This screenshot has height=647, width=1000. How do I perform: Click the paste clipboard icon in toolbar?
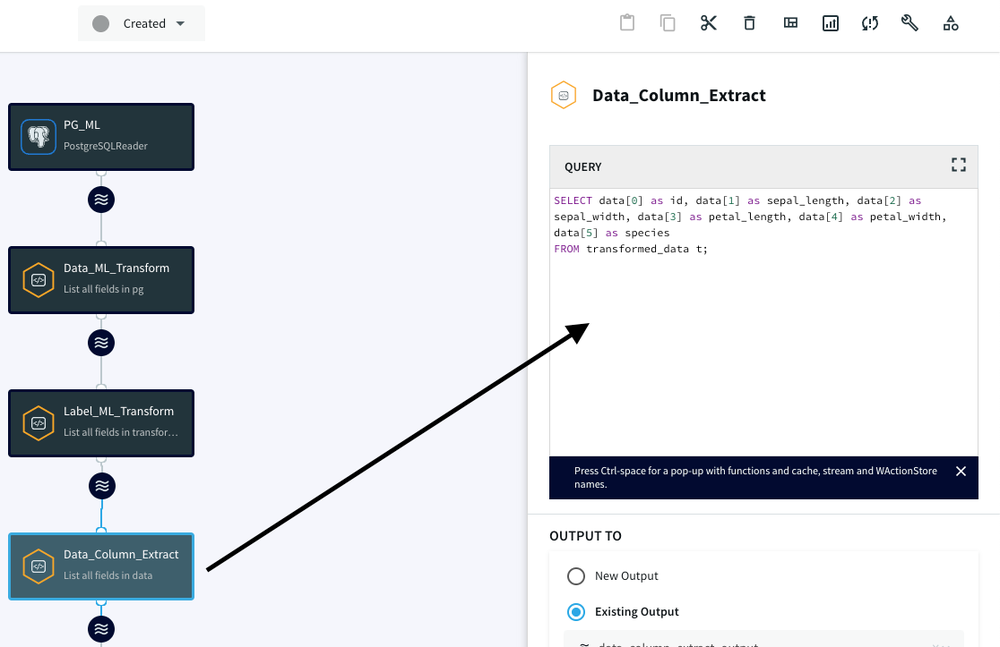627,23
